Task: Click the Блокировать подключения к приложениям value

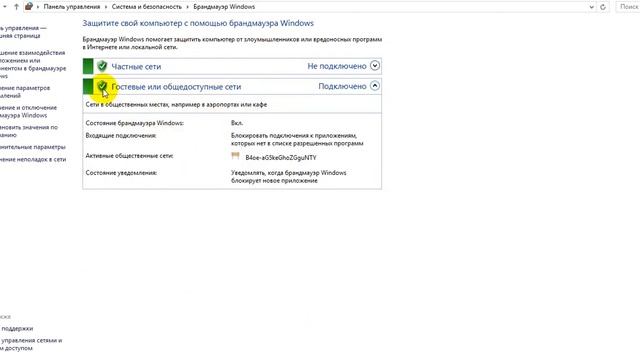Action: click(x=297, y=140)
